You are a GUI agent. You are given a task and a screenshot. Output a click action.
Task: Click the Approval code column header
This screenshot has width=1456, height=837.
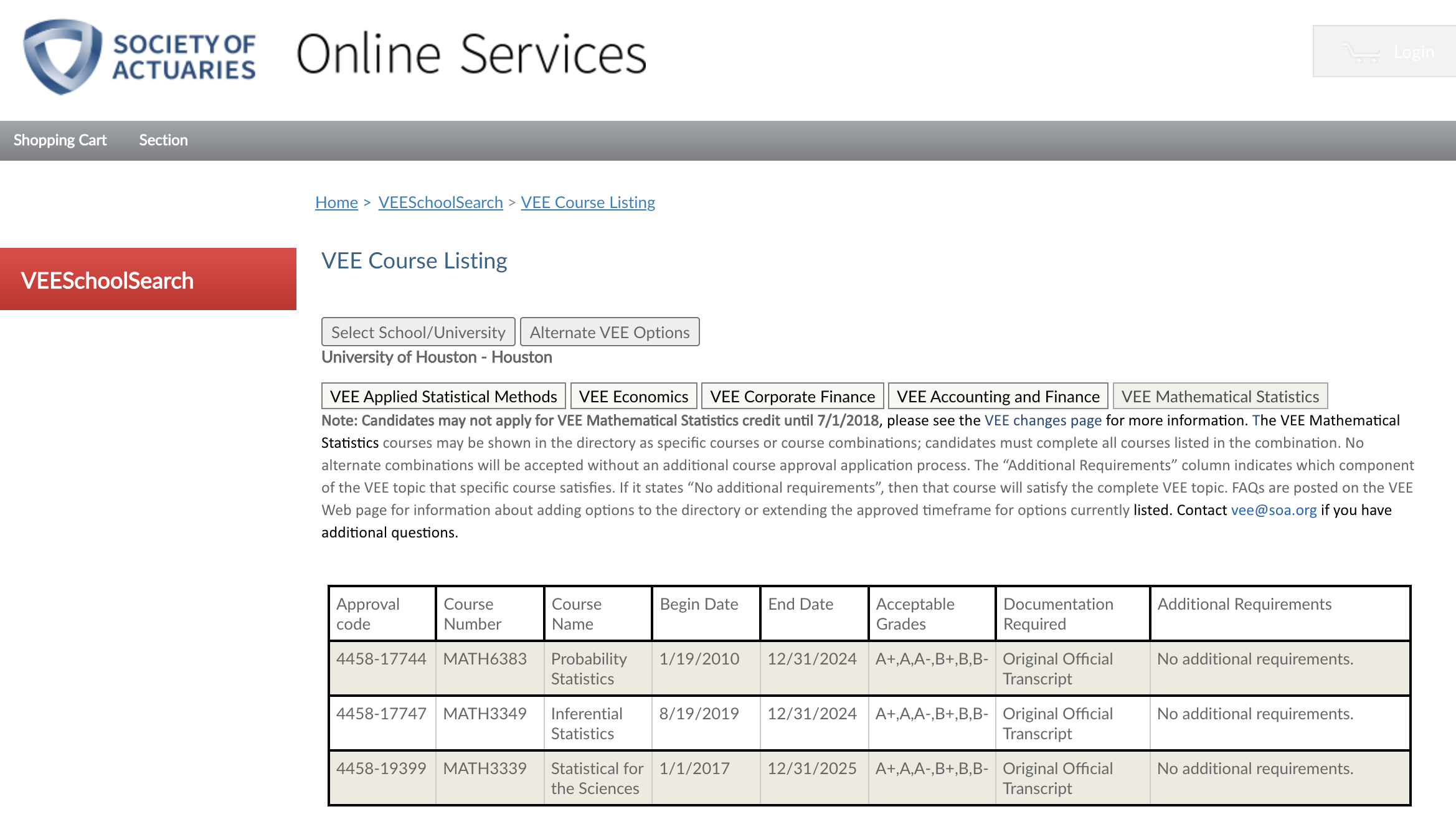pyautogui.click(x=382, y=613)
